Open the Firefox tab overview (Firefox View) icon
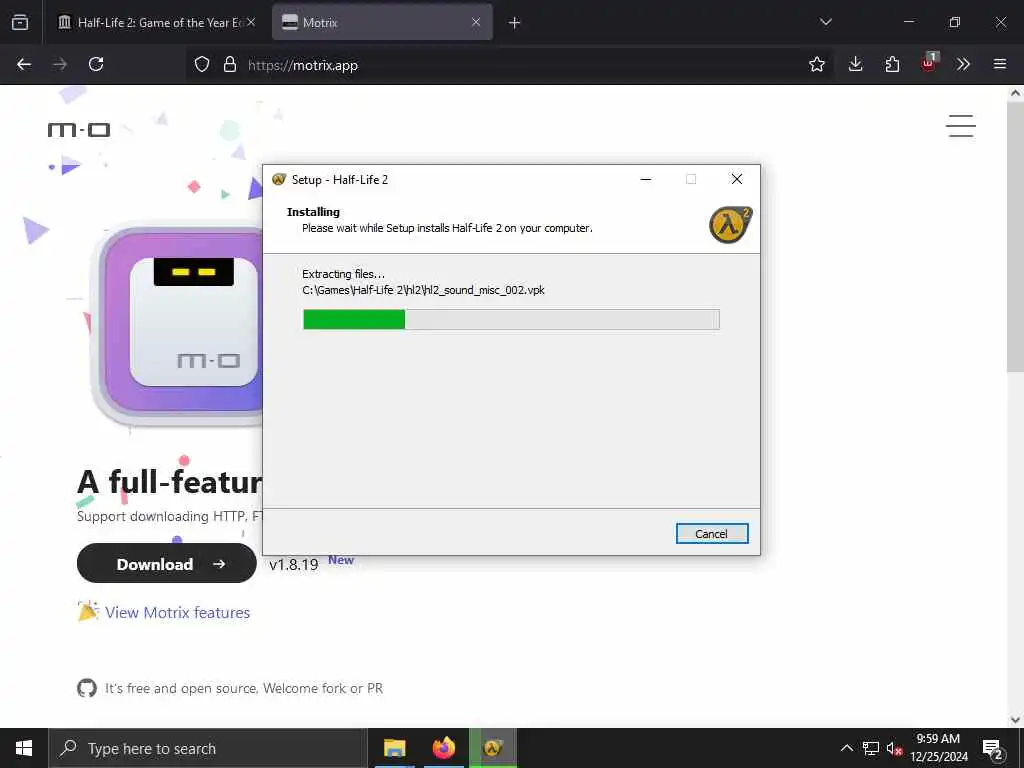Screen dimensions: 1024x768 (20, 22)
